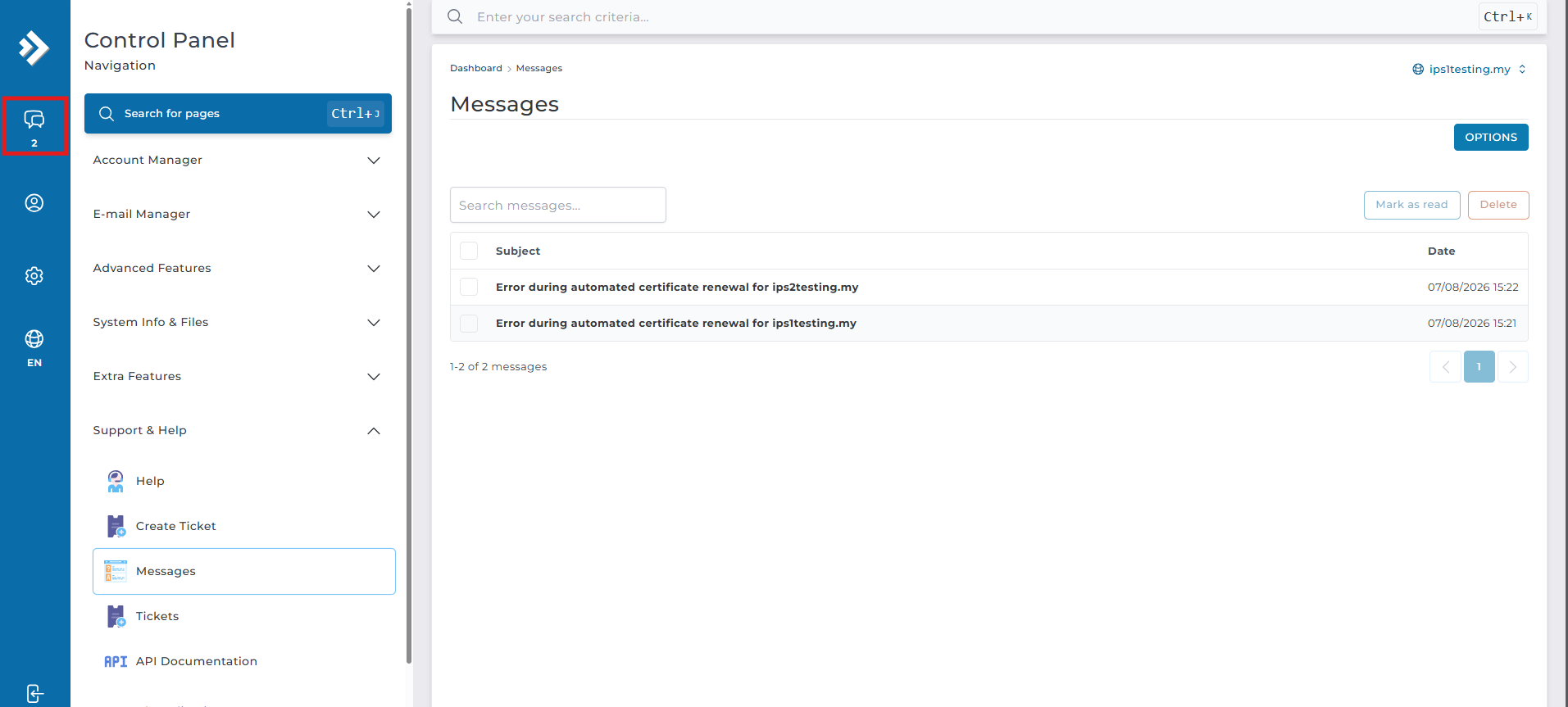Screen dimensions: 1568x707
Task: Click the magnifier icon in Search for pages
Action: coord(107,113)
